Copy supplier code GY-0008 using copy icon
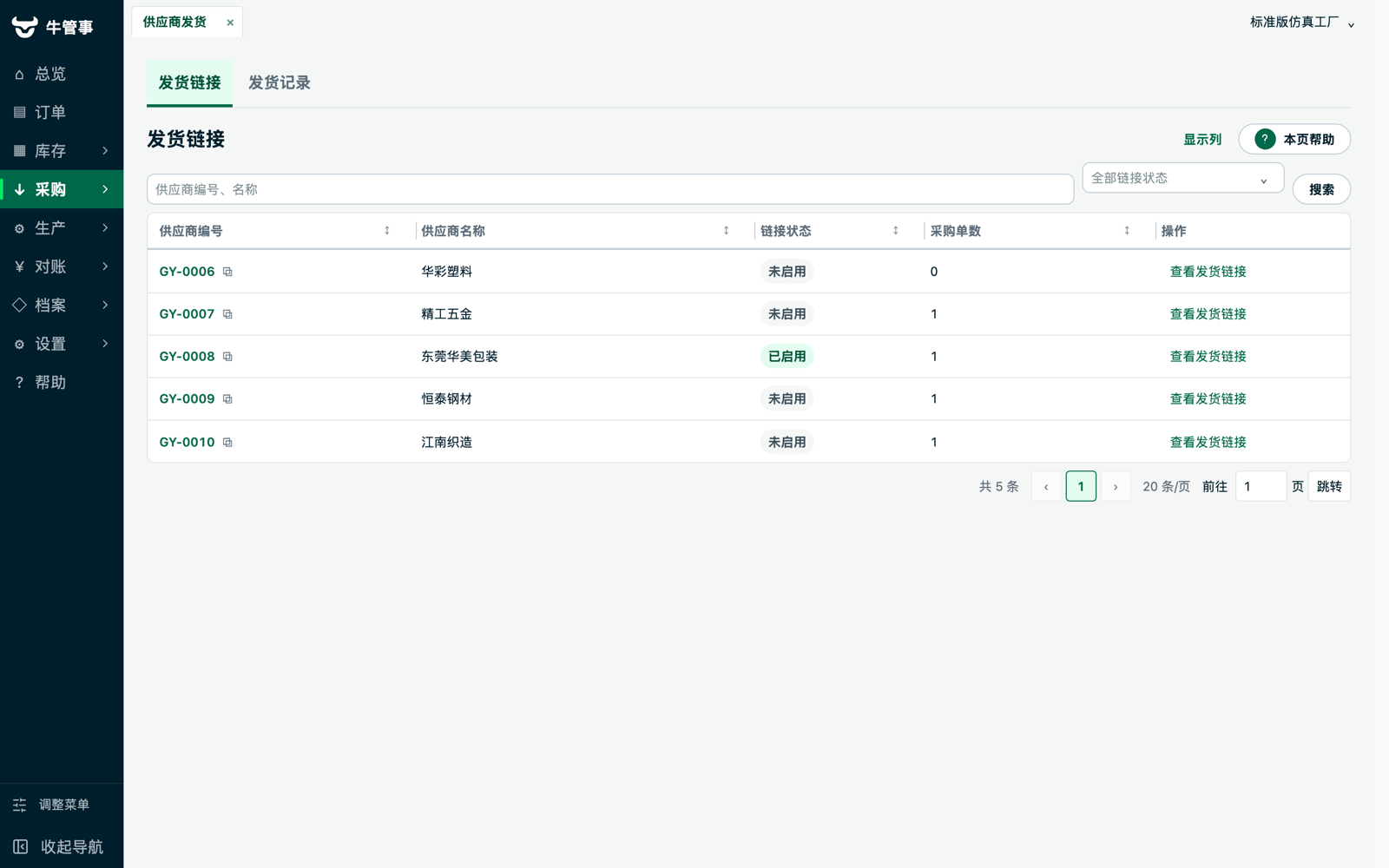 point(227,357)
